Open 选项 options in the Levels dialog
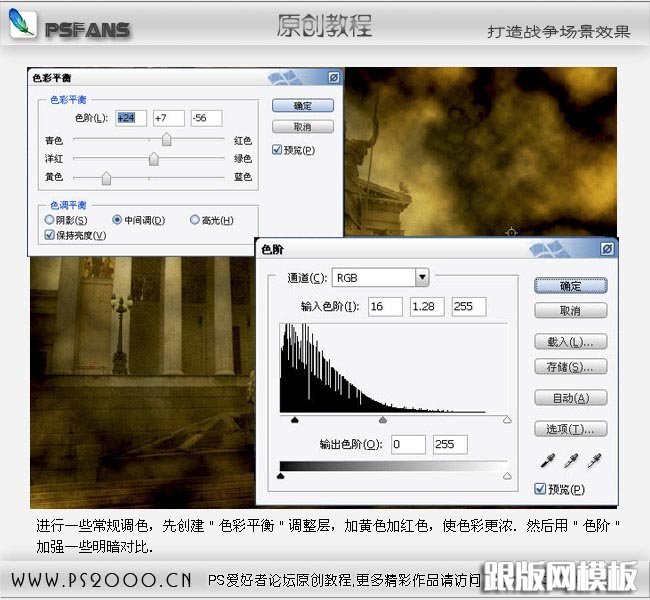Viewport: 650px width, 600px height. 570,429
